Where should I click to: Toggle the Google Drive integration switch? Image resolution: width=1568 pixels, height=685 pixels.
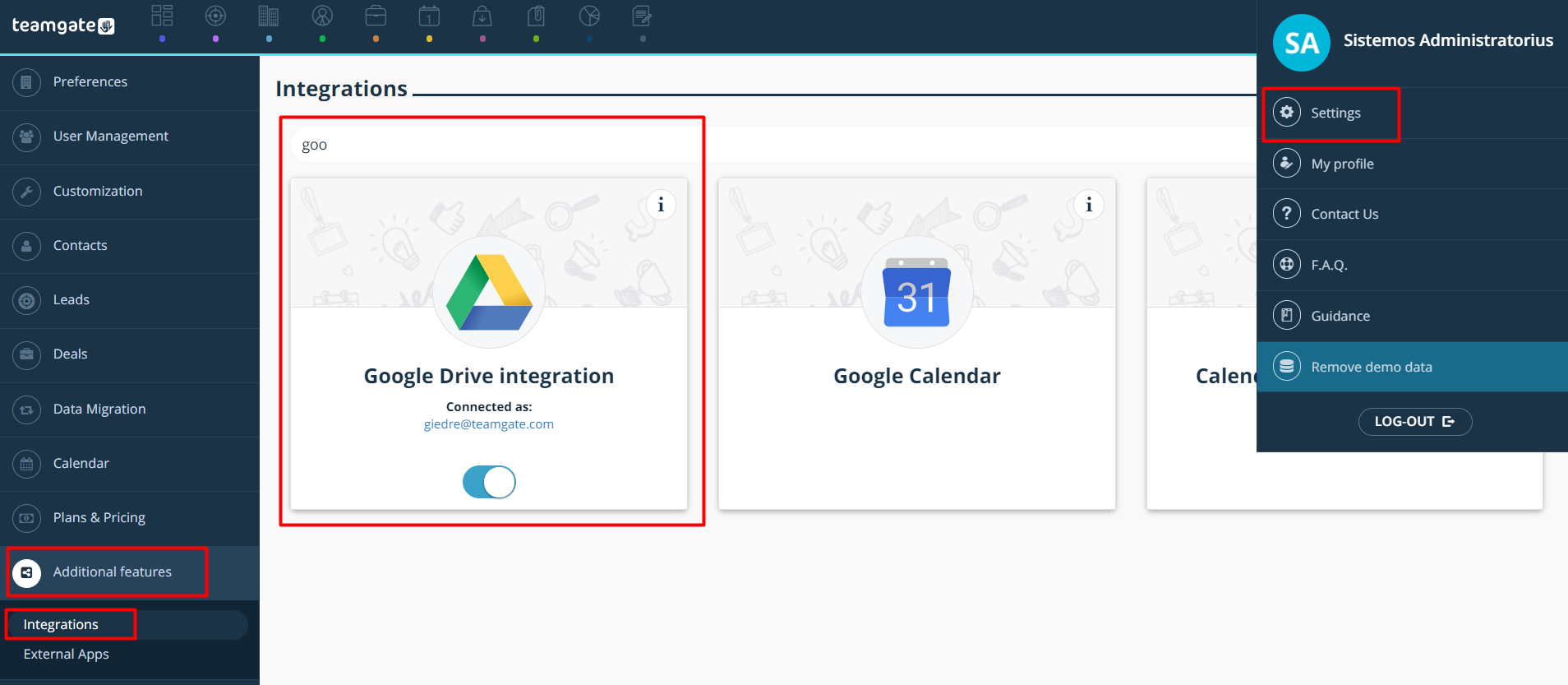click(489, 482)
